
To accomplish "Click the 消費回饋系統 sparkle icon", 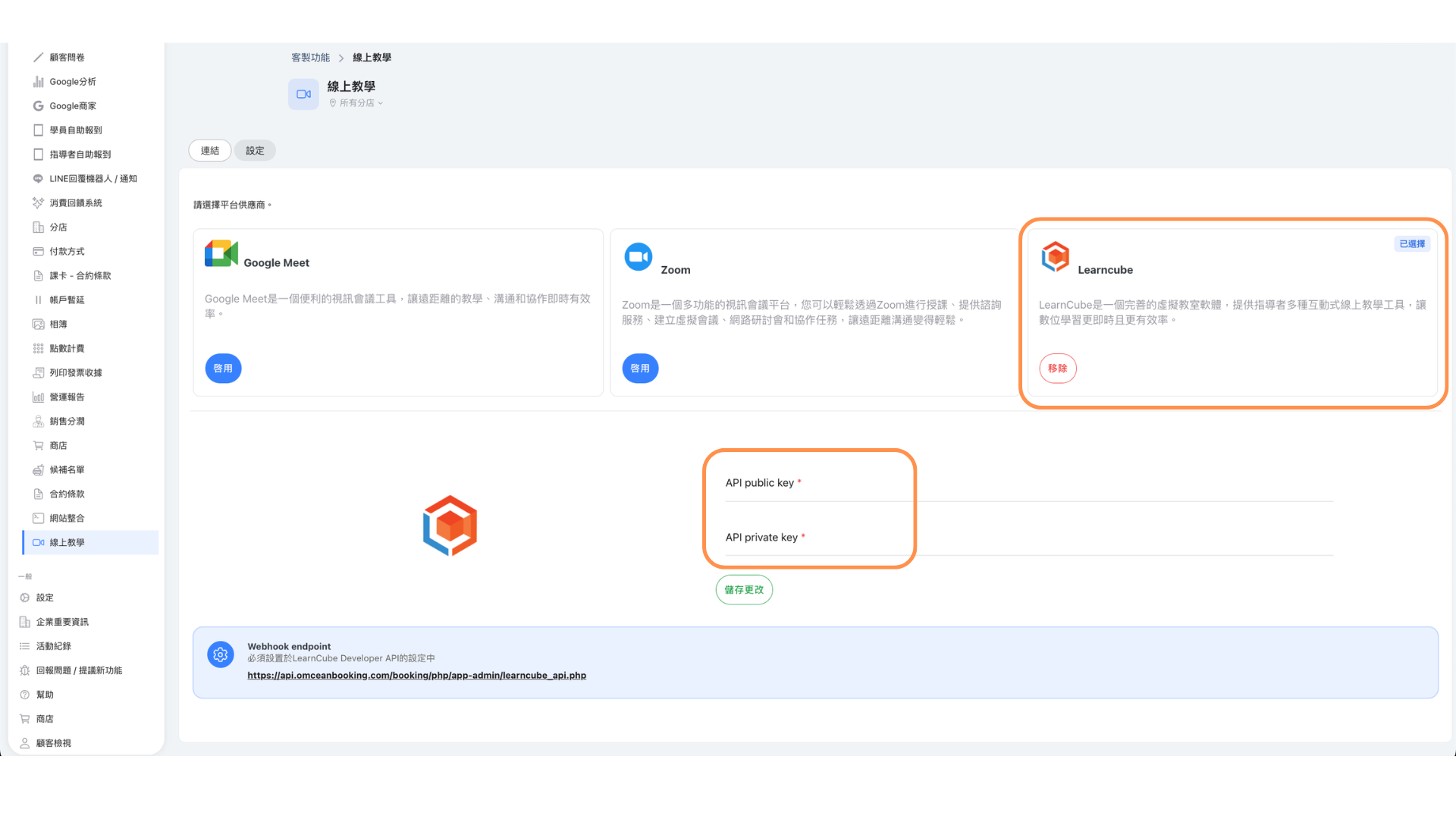I will [x=38, y=203].
